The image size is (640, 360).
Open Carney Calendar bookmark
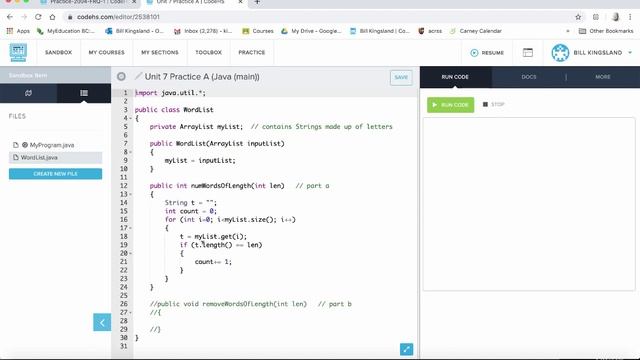point(476,31)
